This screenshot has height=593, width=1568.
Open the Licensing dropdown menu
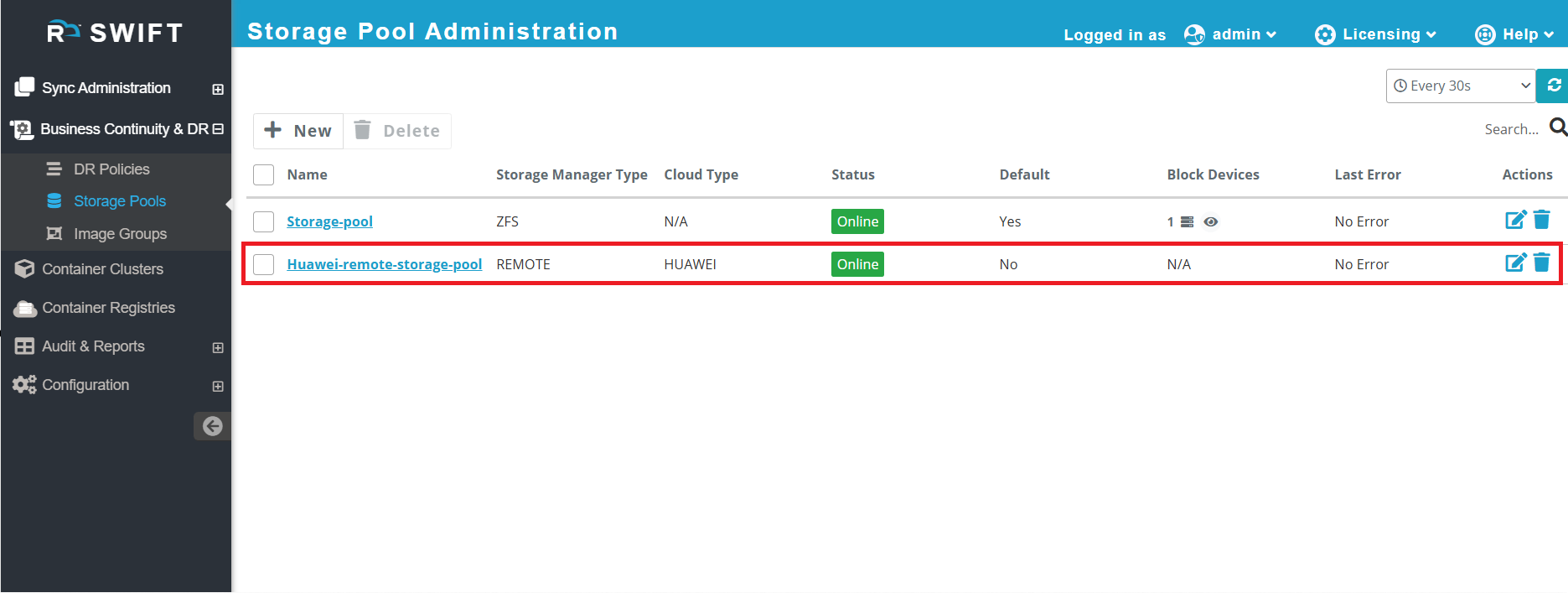pyautogui.click(x=1375, y=34)
